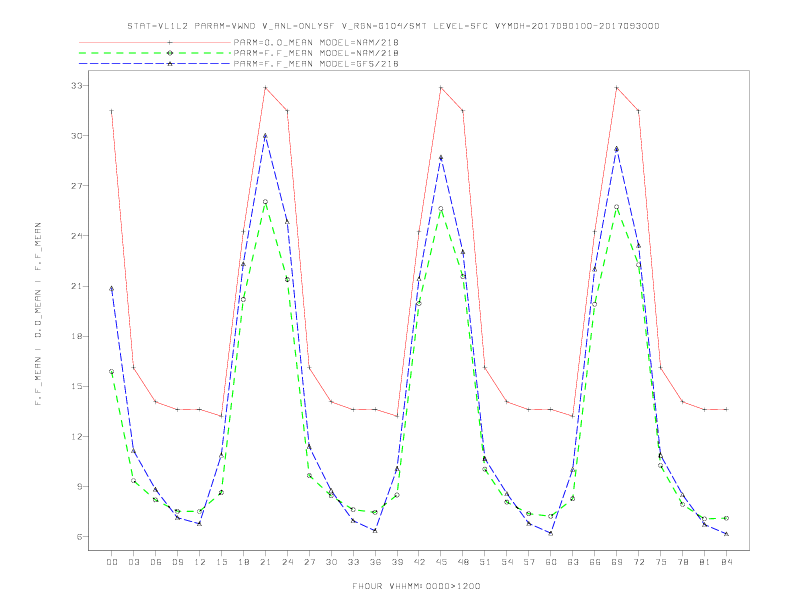The image size is (792, 612).
Task: Click the chart title starting with STAT=VL1L2
Action: [x=393, y=26]
